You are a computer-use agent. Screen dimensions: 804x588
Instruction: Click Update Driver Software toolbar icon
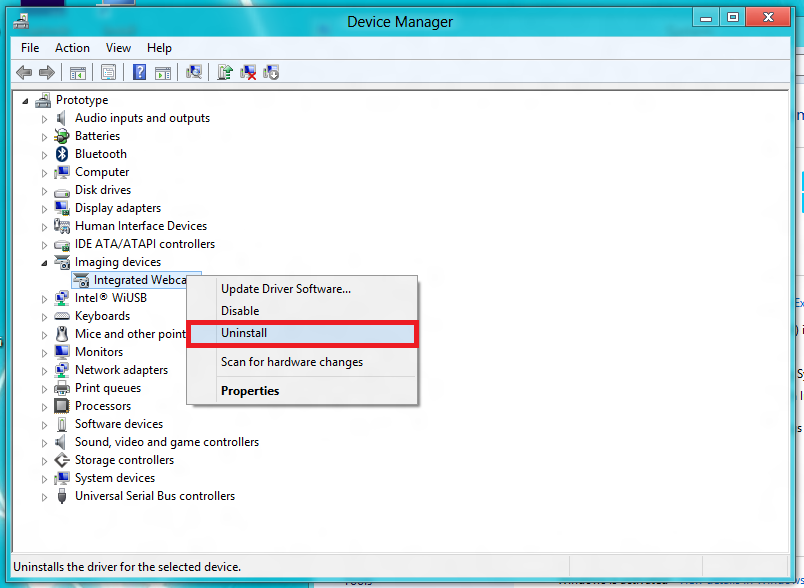coord(225,72)
